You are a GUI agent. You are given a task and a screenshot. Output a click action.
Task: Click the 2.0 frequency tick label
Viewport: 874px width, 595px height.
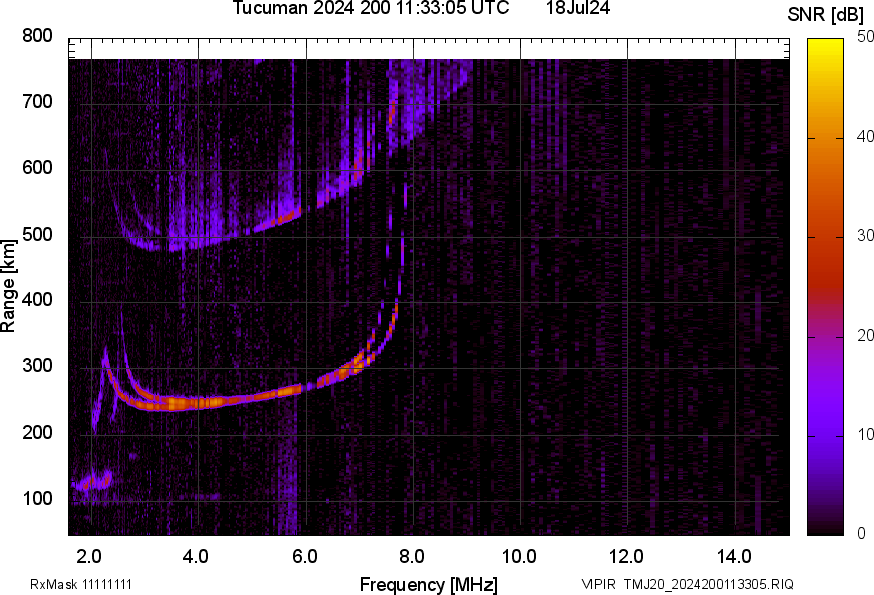pos(89,556)
